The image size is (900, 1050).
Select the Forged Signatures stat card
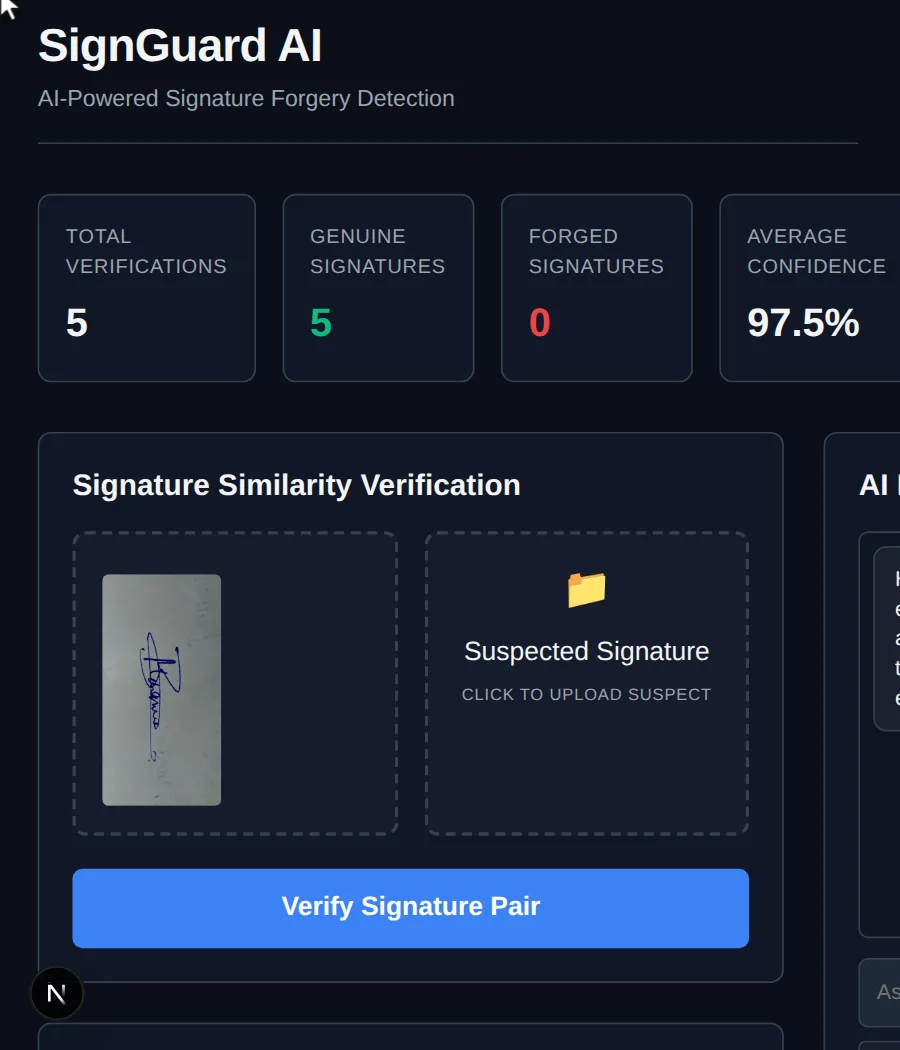coord(597,288)
